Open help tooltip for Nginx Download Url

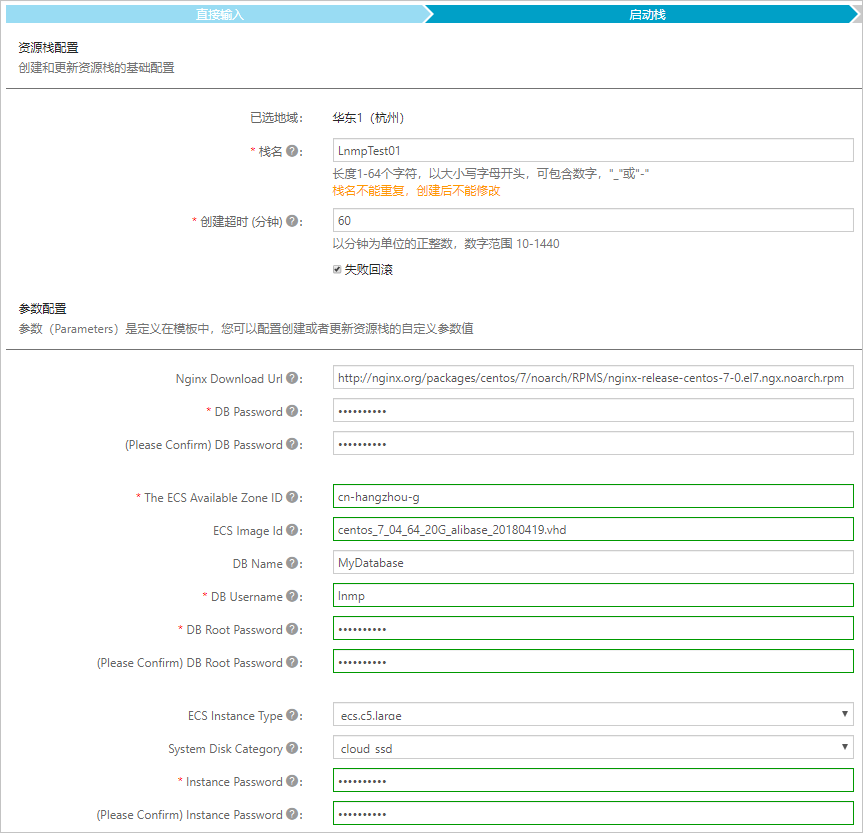click(x=292, y=378)
